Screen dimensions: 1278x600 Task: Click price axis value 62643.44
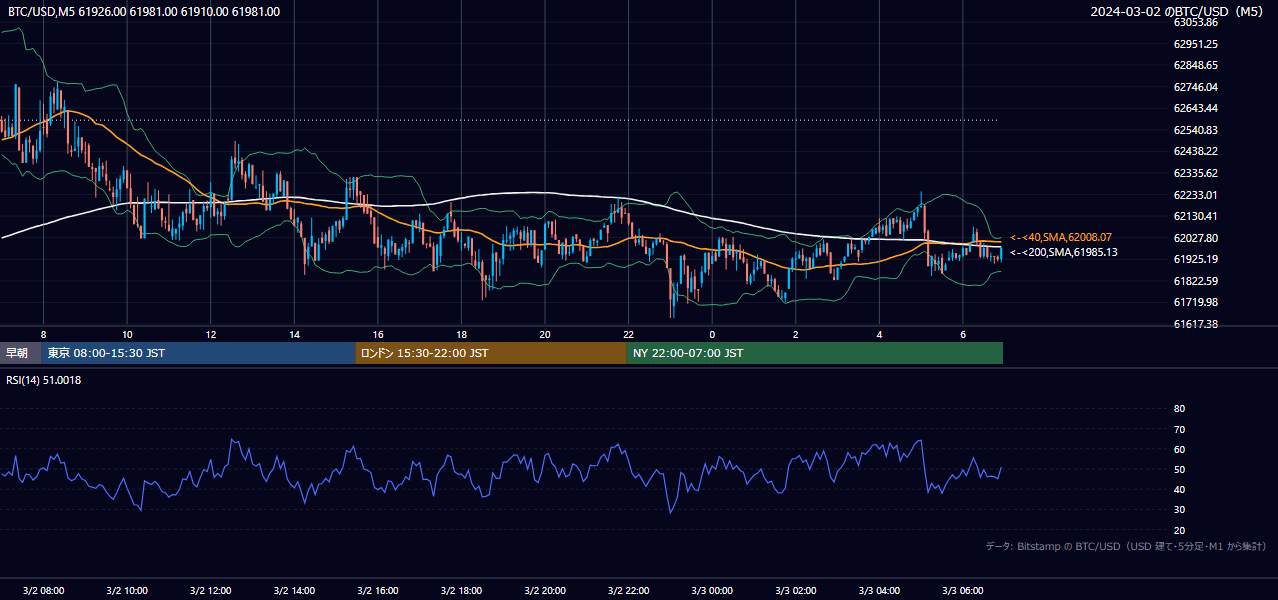point(1195,108)
